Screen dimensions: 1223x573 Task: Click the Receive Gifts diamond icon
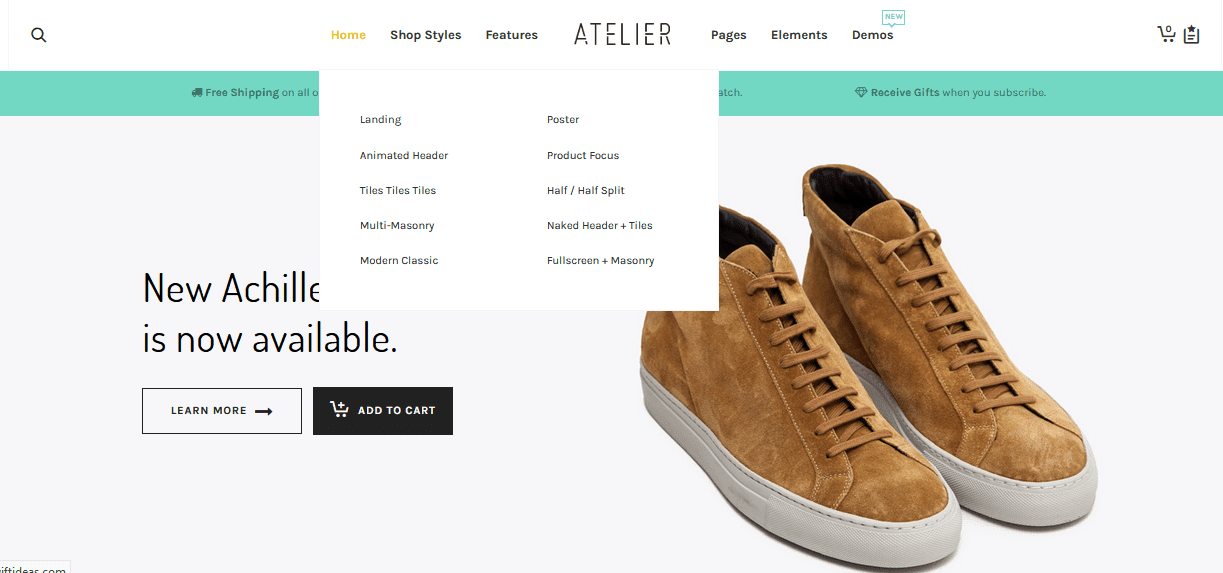pyautogui.click(x=861, y=92)
